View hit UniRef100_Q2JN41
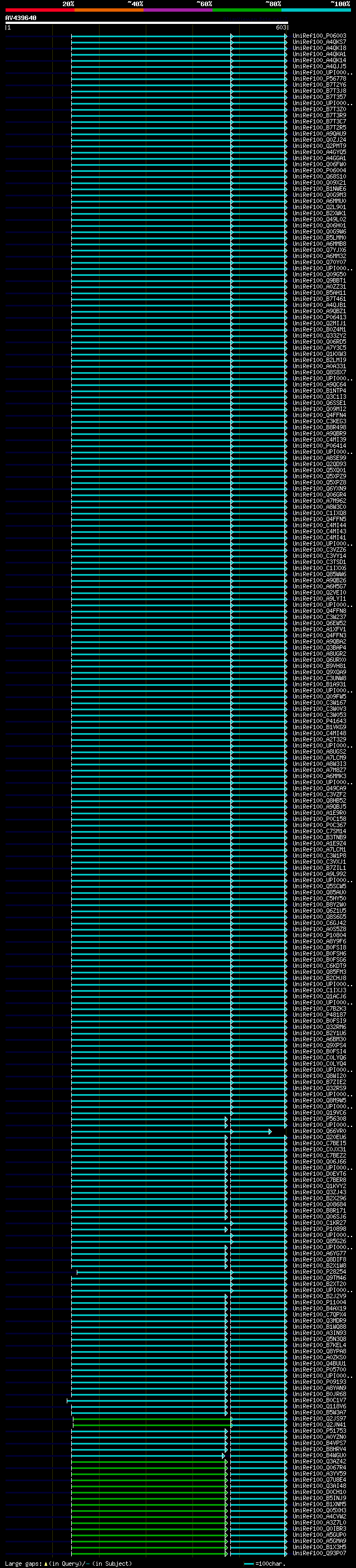The image size is (356, 1568). 319,1424
